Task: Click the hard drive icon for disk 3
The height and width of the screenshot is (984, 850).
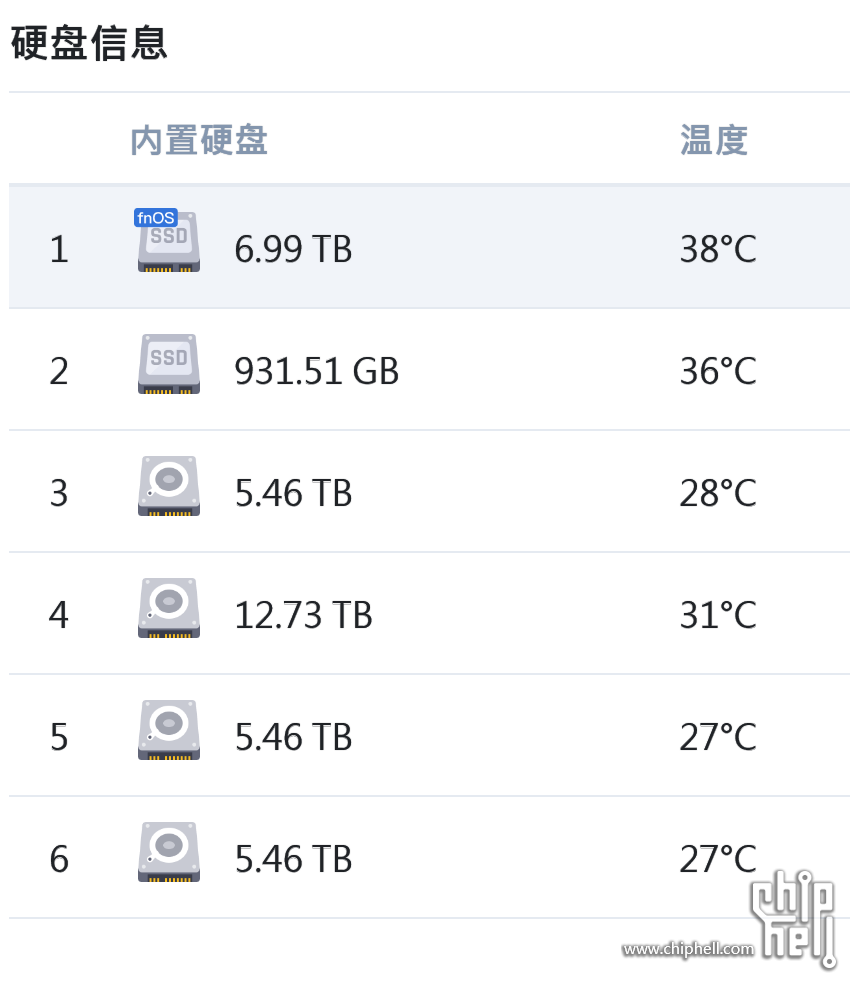Action: (x=168, y=486)
